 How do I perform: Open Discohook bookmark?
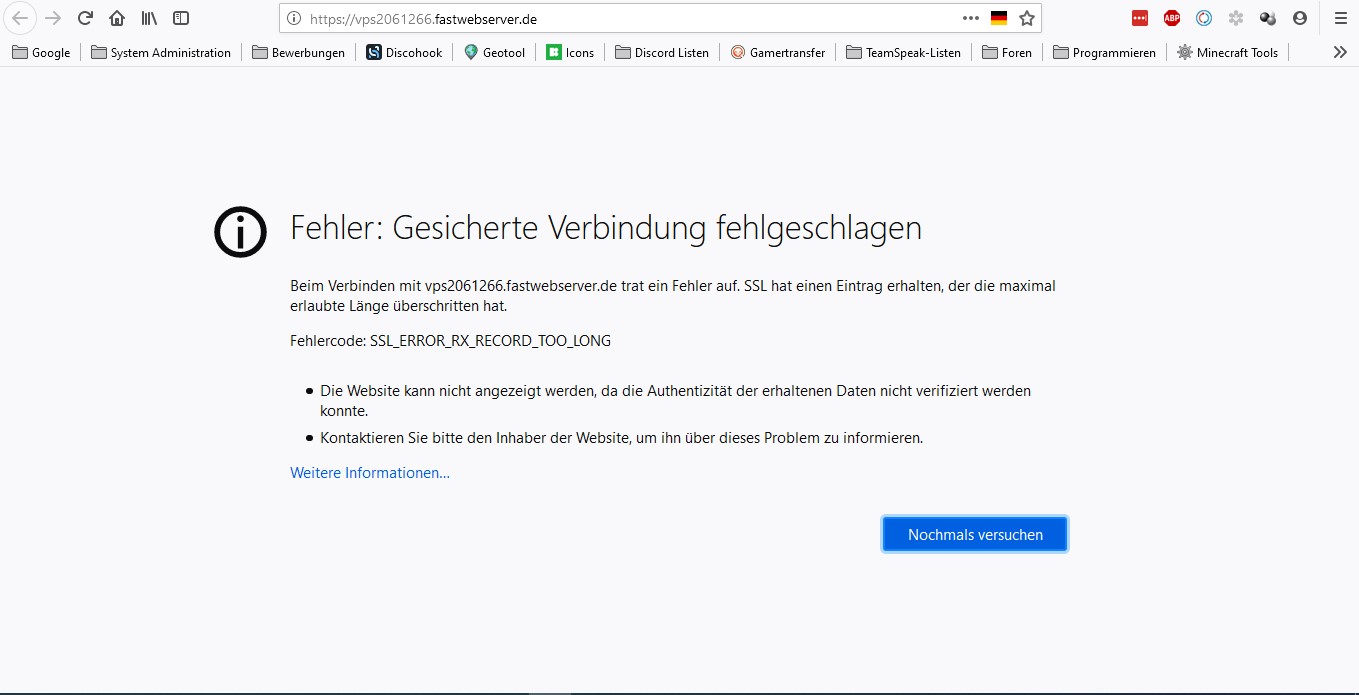pyautogui.click(x=404, y=52)
